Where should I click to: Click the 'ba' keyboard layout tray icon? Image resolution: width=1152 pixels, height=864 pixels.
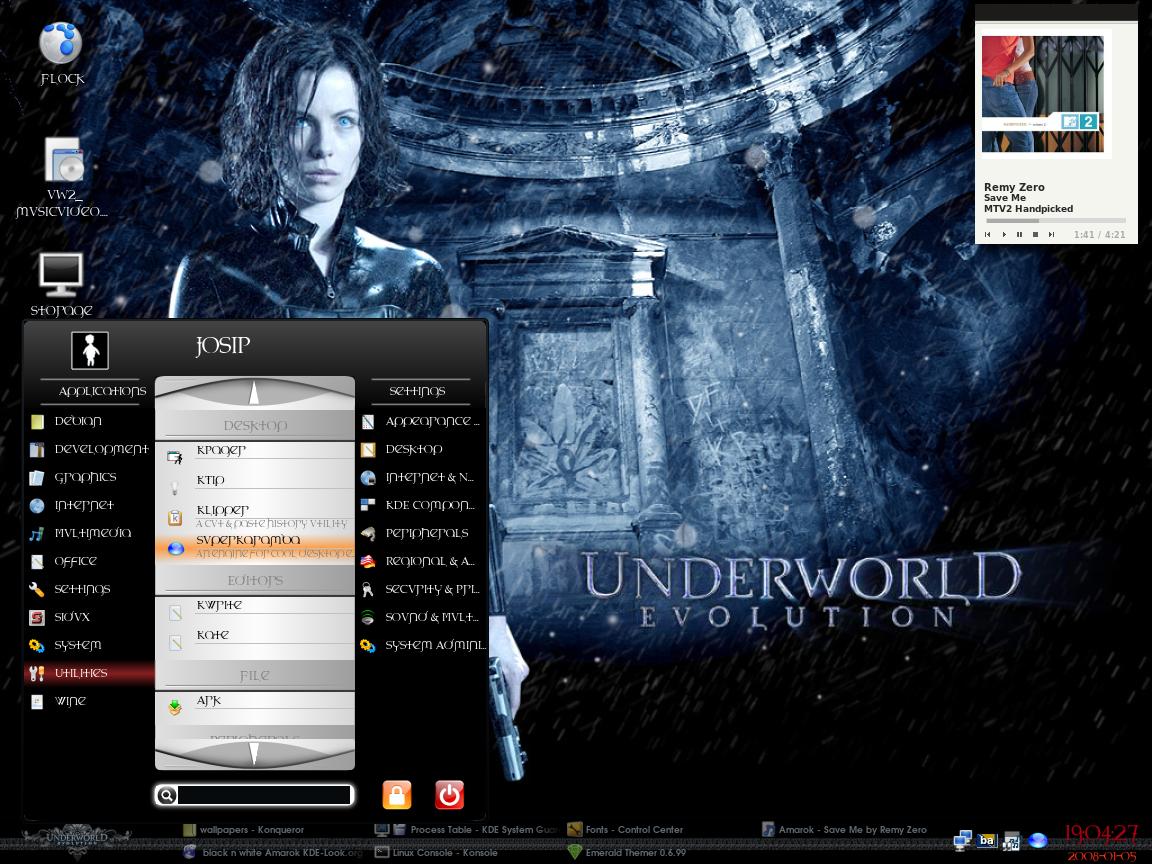click(x=987, y=840)
